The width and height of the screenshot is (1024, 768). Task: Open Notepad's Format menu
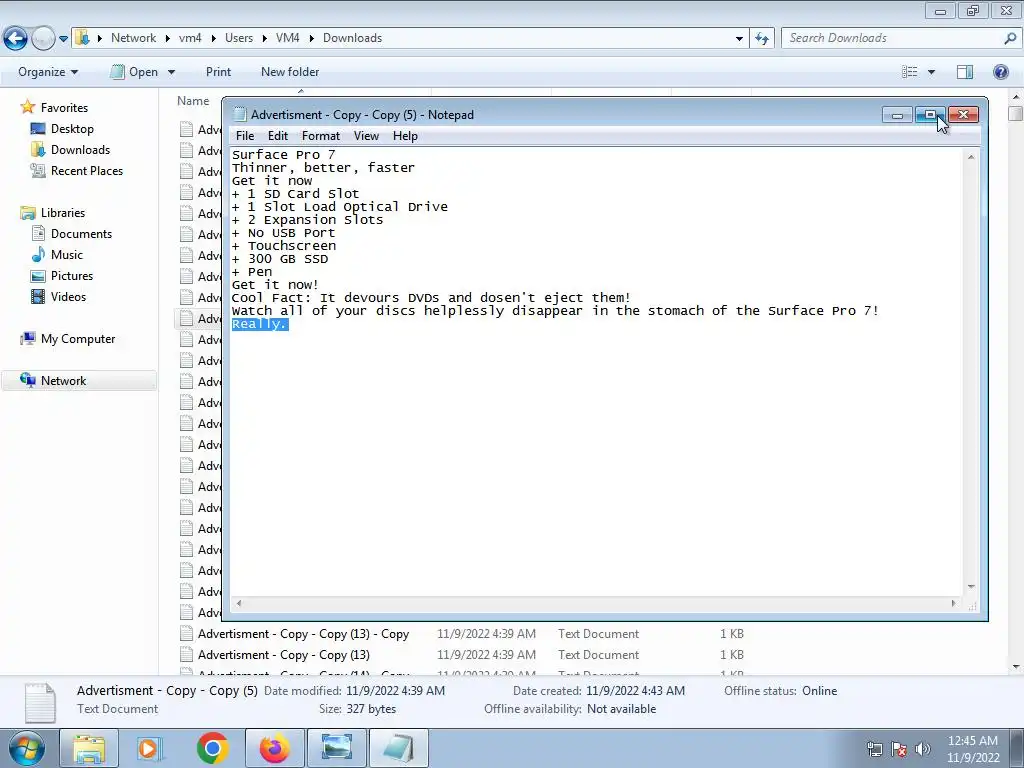pos(321,136)
